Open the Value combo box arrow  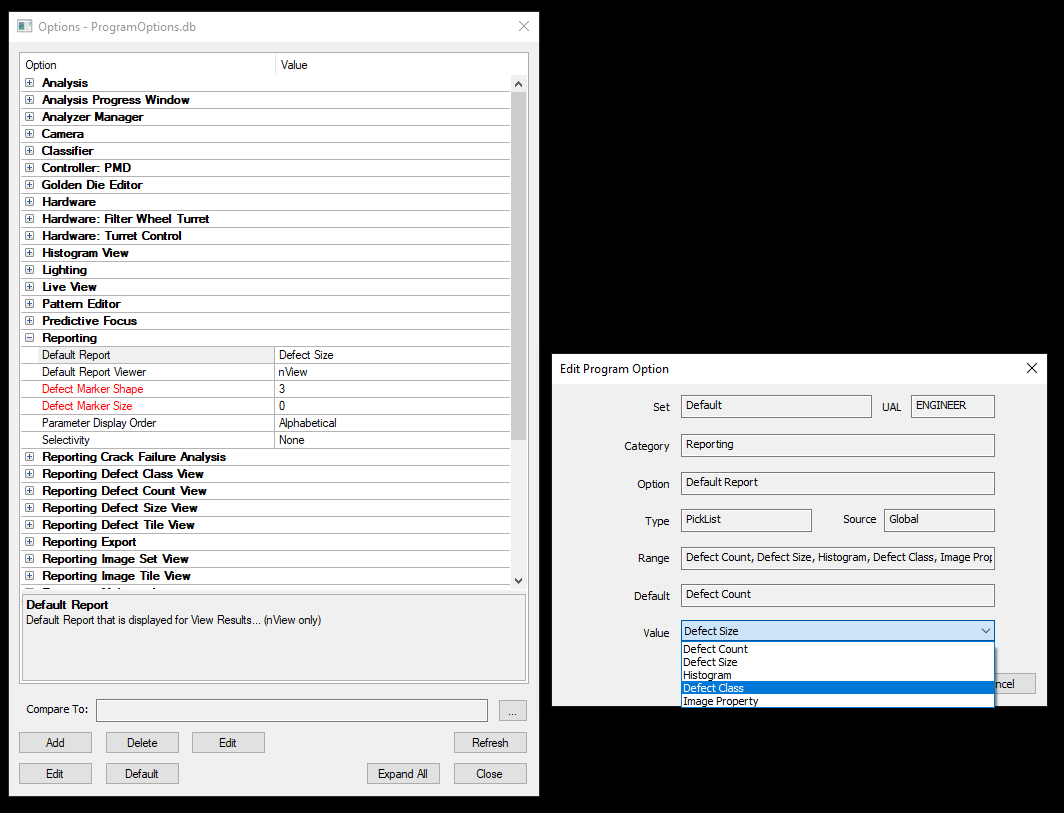coord(985,631)
